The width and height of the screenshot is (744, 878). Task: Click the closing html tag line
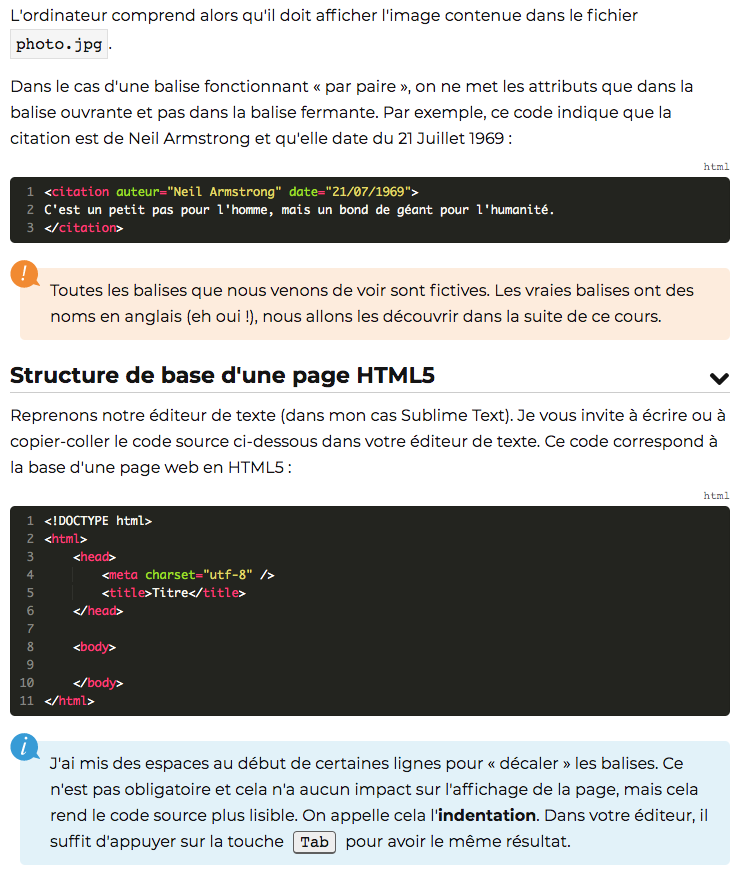pos(69,700)
